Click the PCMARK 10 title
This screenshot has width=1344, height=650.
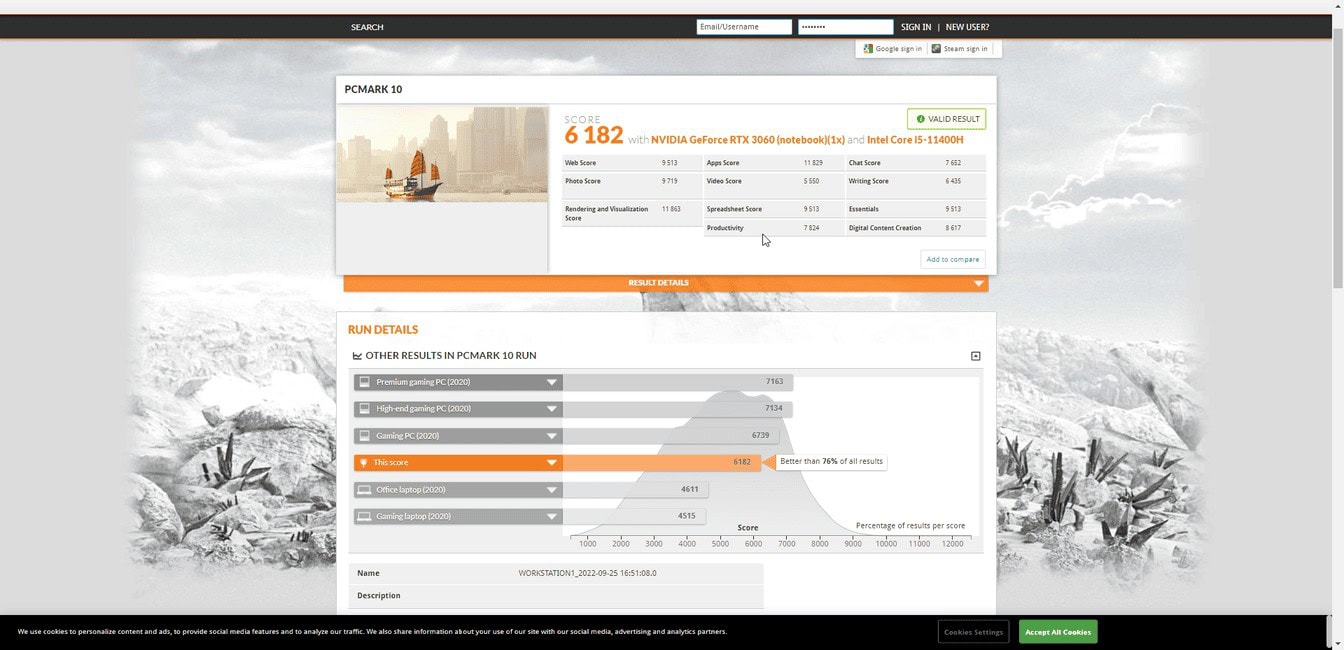[373, 89]
